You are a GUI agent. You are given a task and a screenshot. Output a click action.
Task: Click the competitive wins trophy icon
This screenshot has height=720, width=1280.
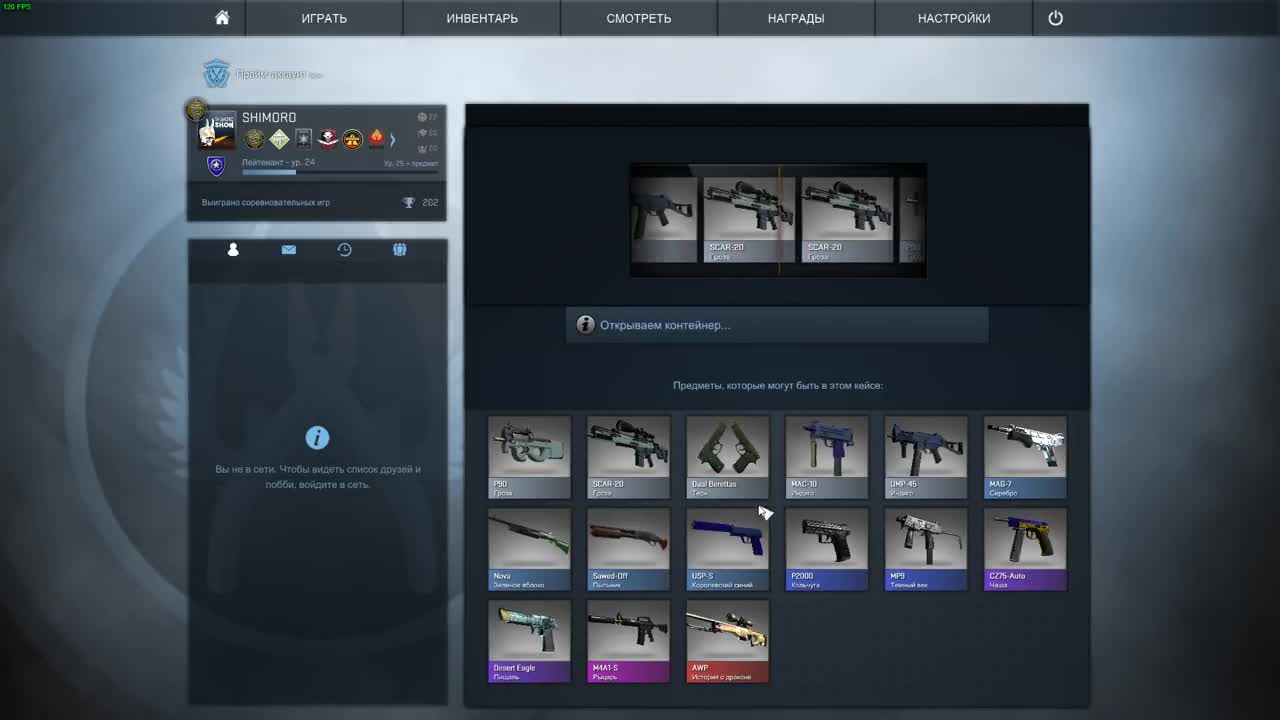408,203
